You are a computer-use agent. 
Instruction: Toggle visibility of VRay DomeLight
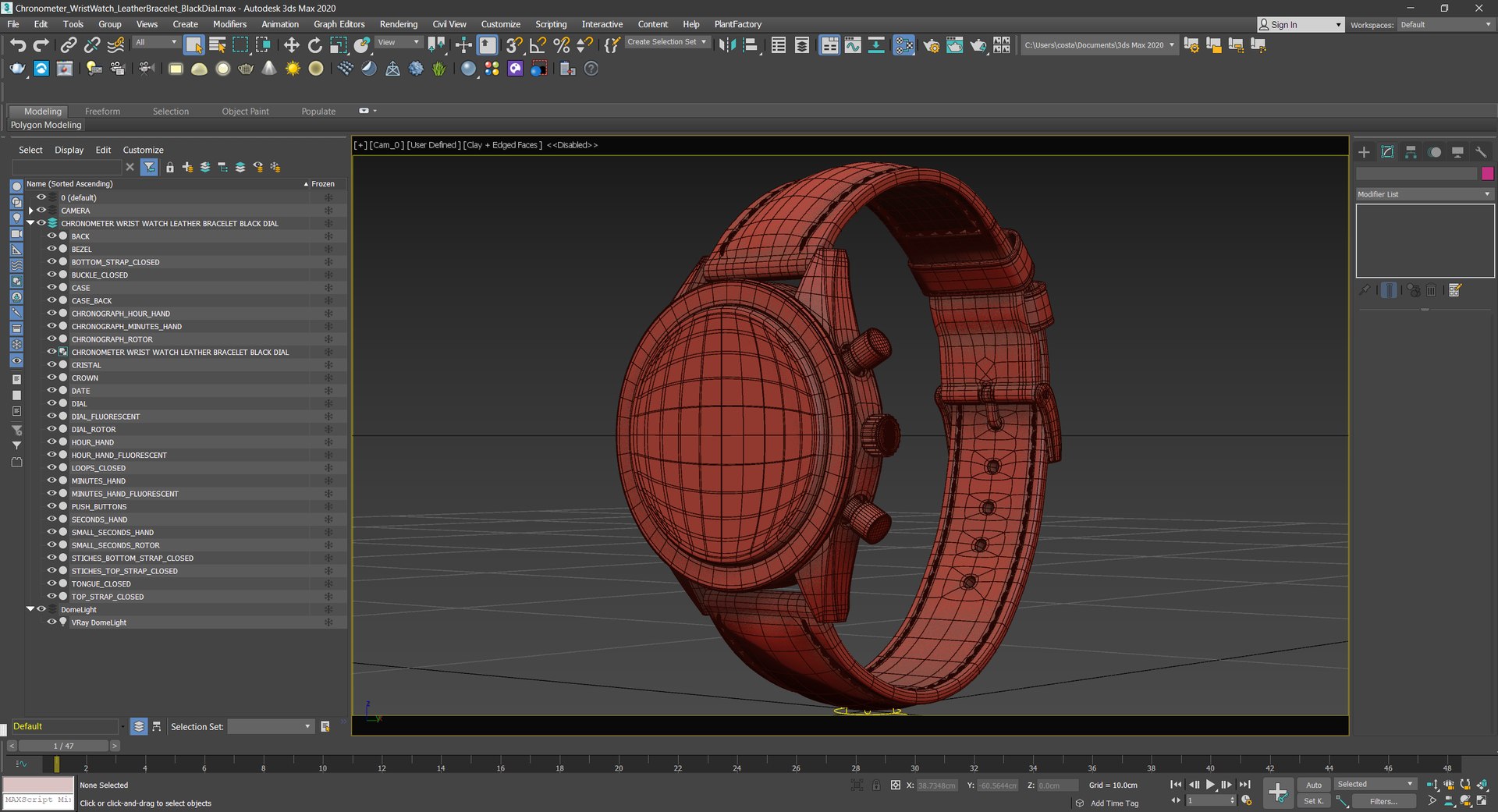[x=51, y=622]
